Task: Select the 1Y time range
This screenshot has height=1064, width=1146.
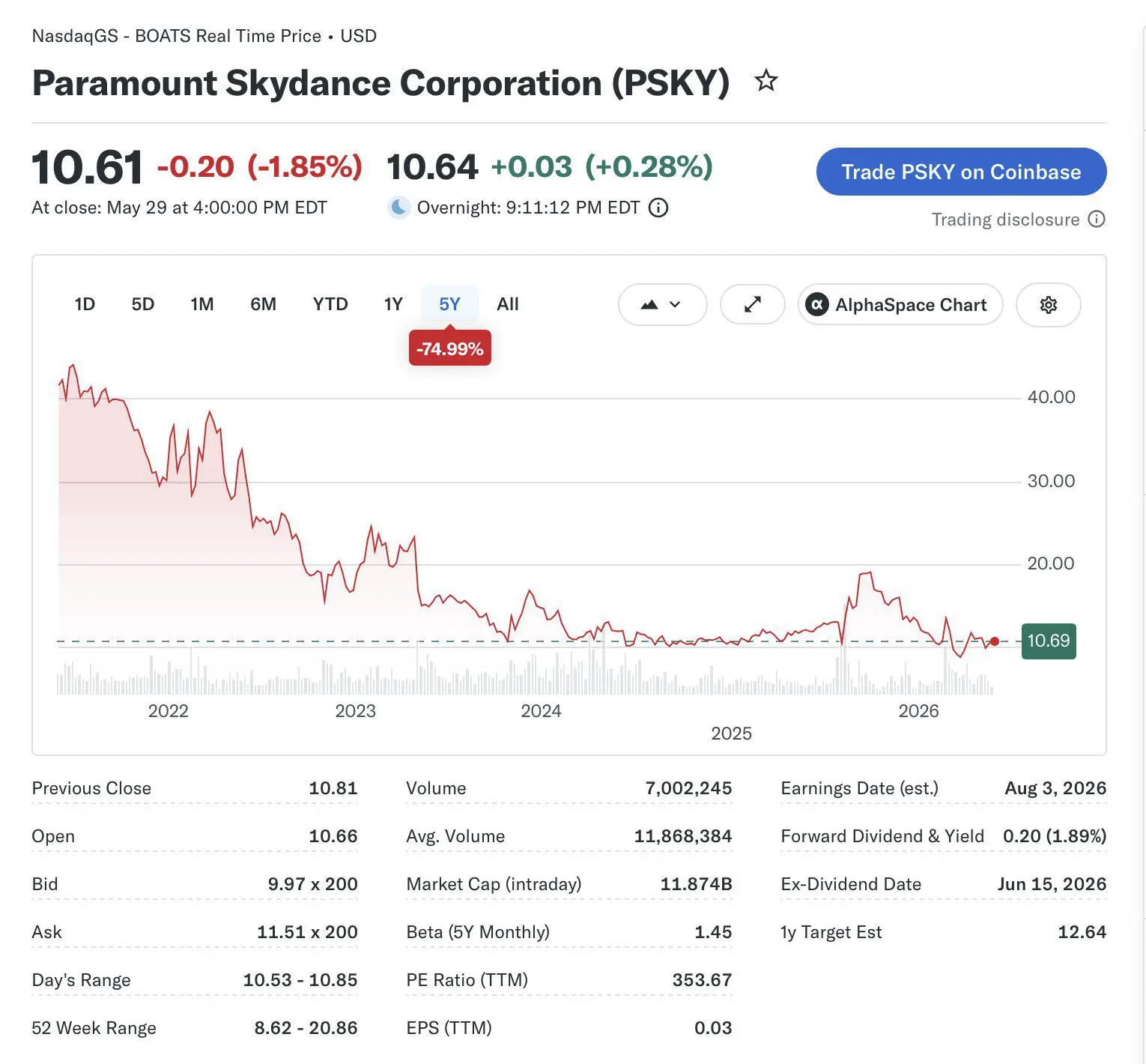Action: pyautogui.click(x=393, y=304)
